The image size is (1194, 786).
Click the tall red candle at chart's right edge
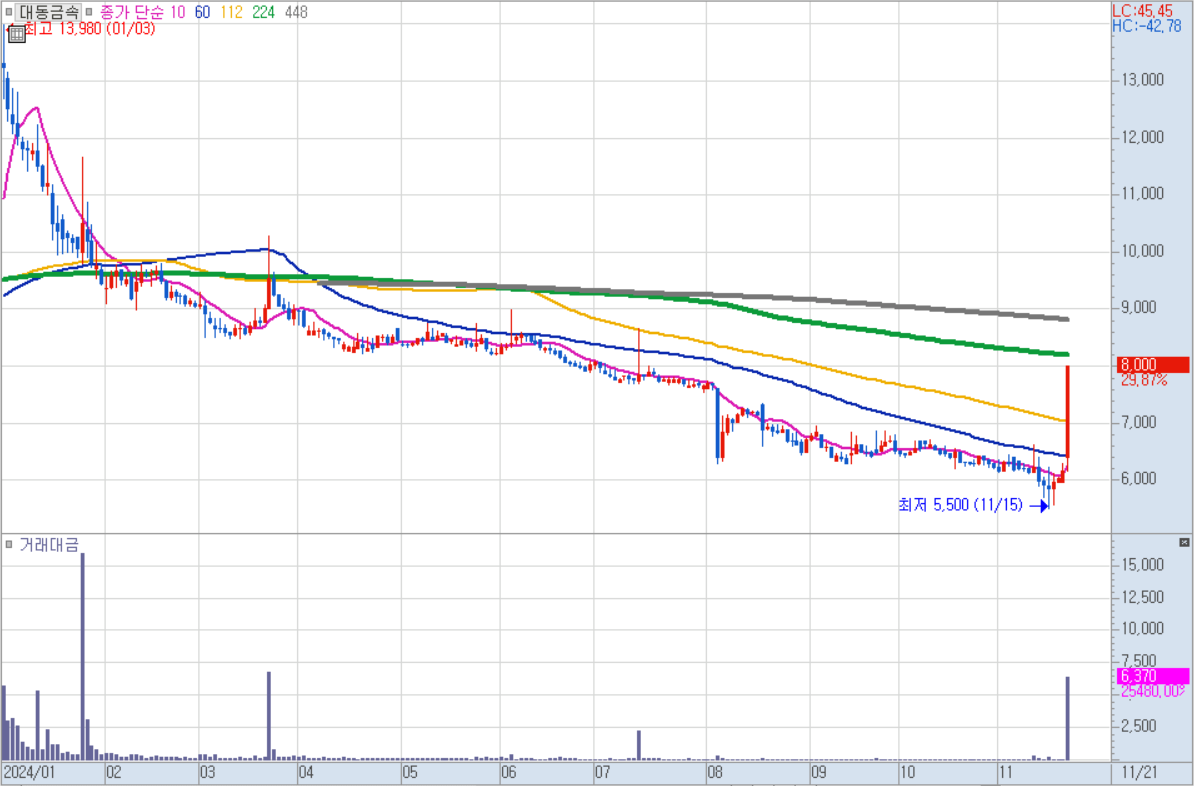[1068, 411]
